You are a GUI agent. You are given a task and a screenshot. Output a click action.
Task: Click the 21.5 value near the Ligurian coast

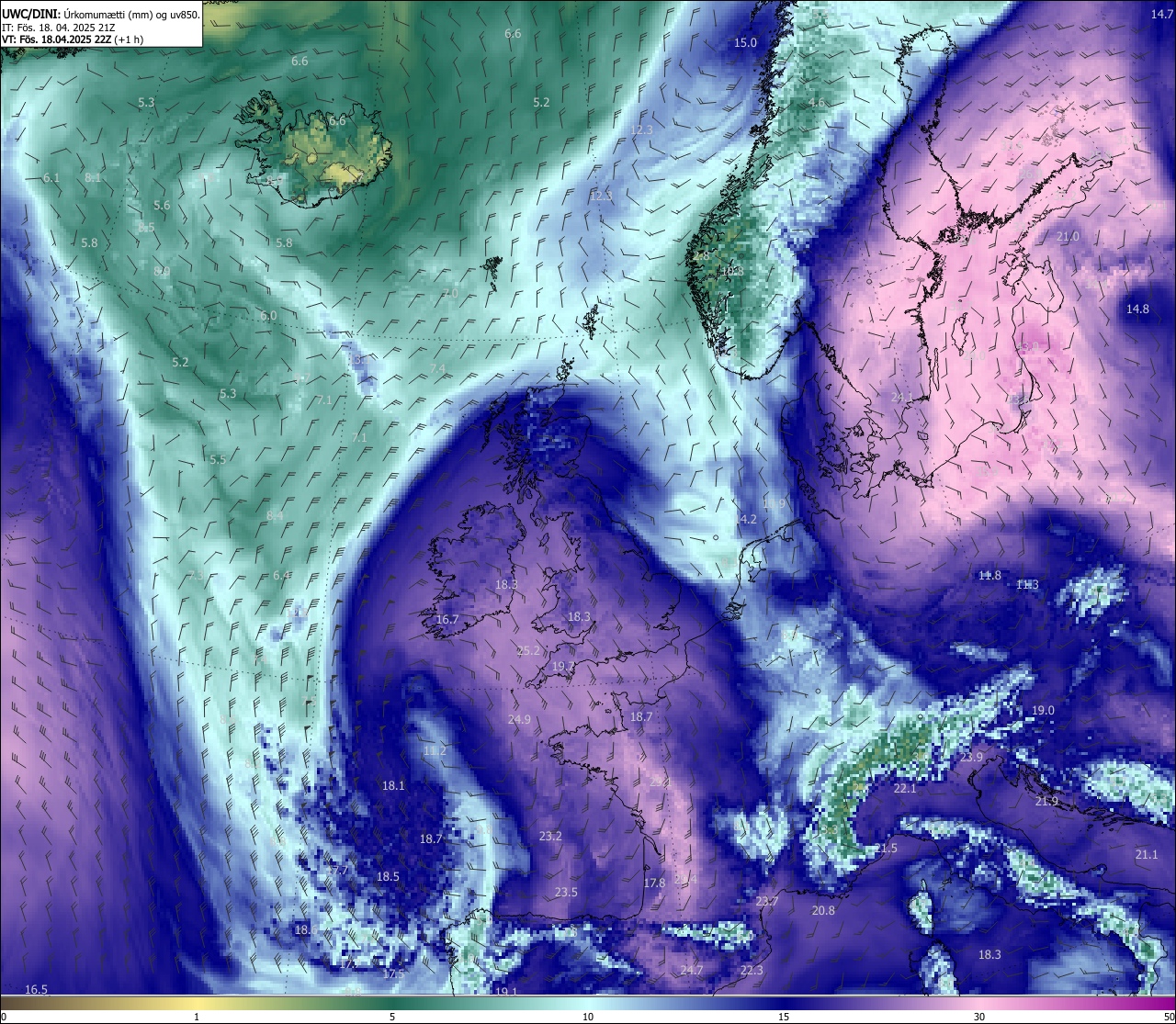click(x=886, y=849)
